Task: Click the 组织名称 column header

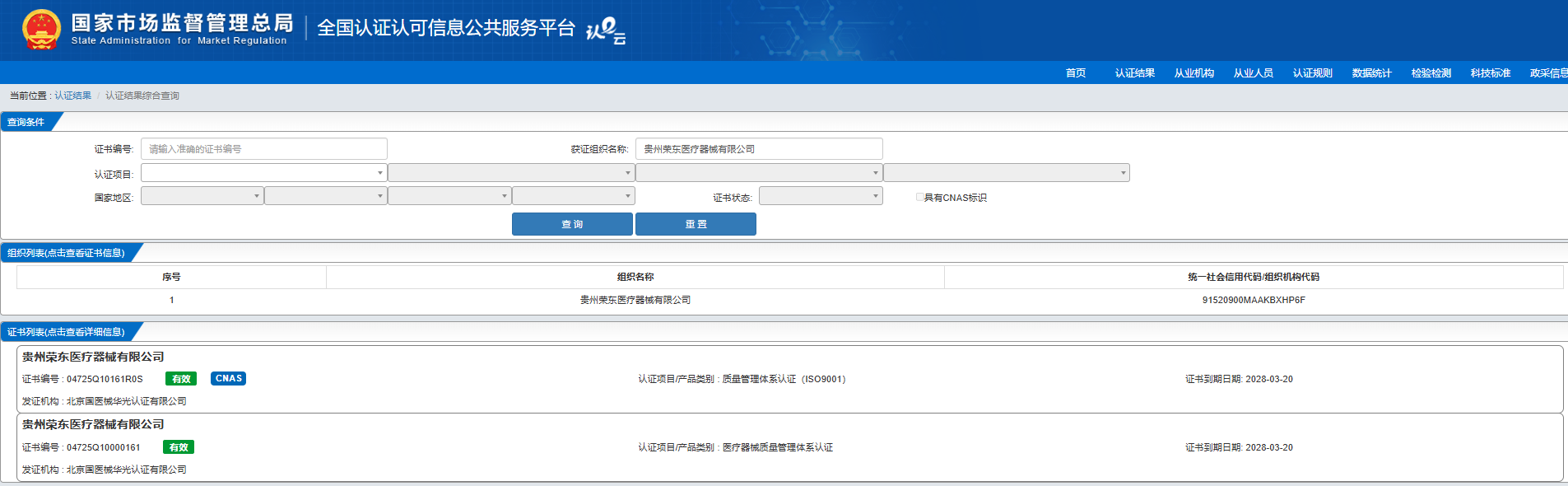Action: pos(635,277)
